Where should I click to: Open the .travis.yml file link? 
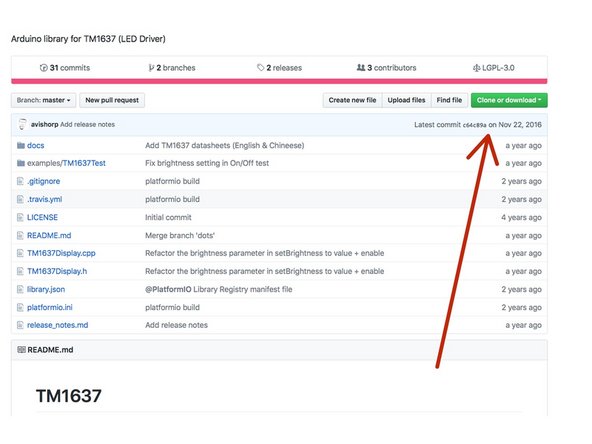(45, 199)
